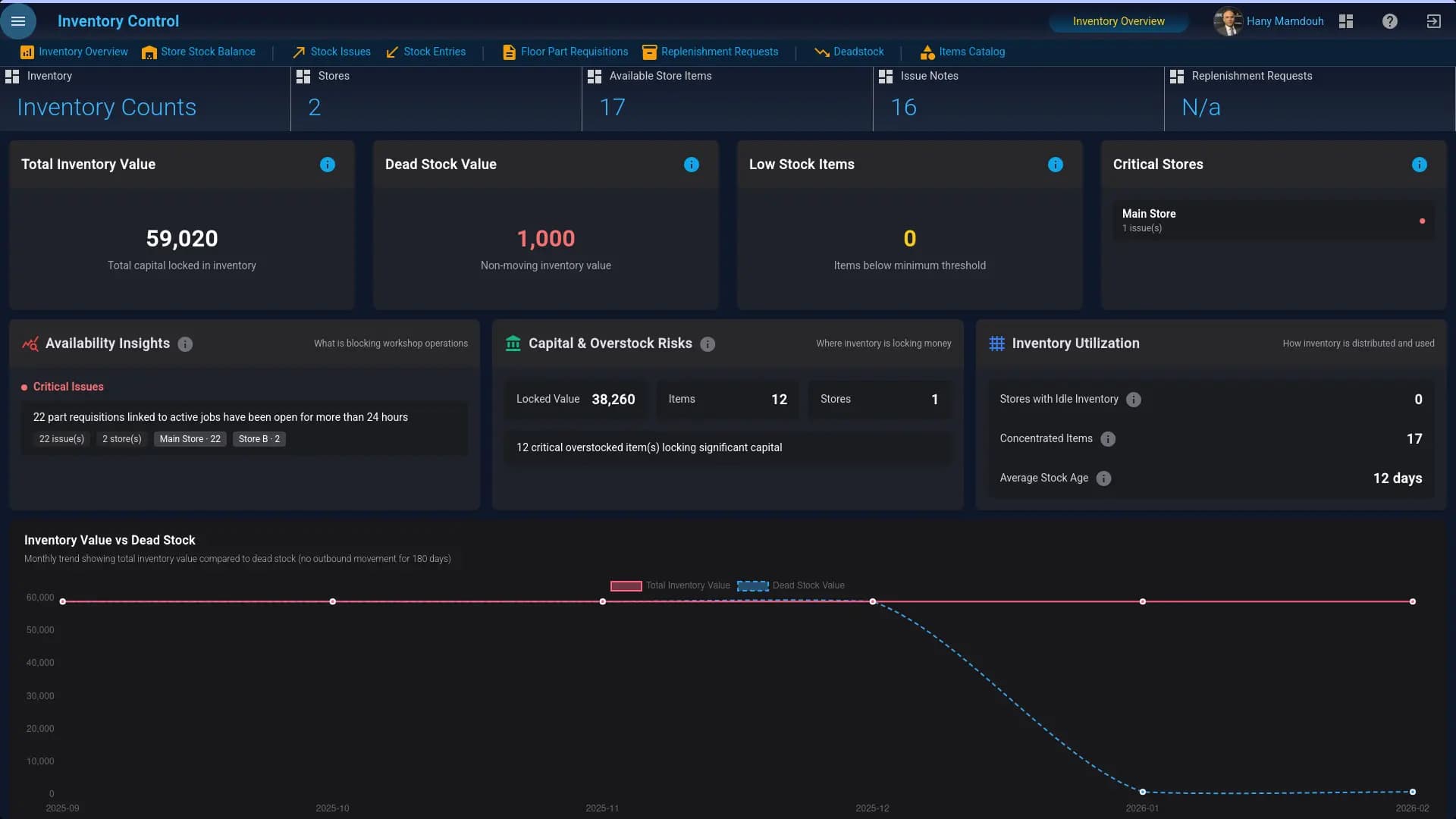Open the hamburger navigation menu
The width and height of the screenshot is (1456, 819).
pyautogui.click(x=19, y=20)
